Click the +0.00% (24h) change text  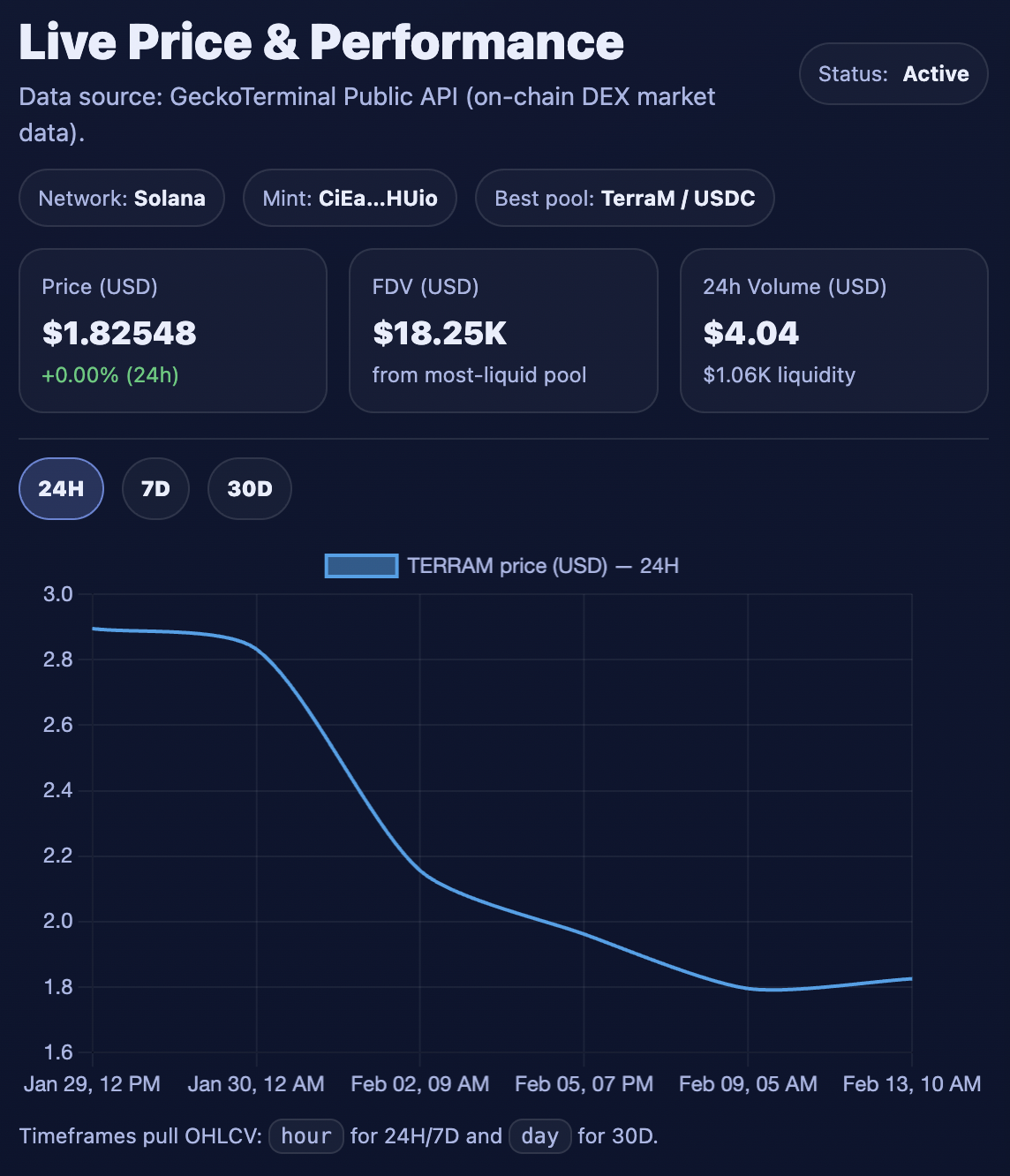coord(110,375)
